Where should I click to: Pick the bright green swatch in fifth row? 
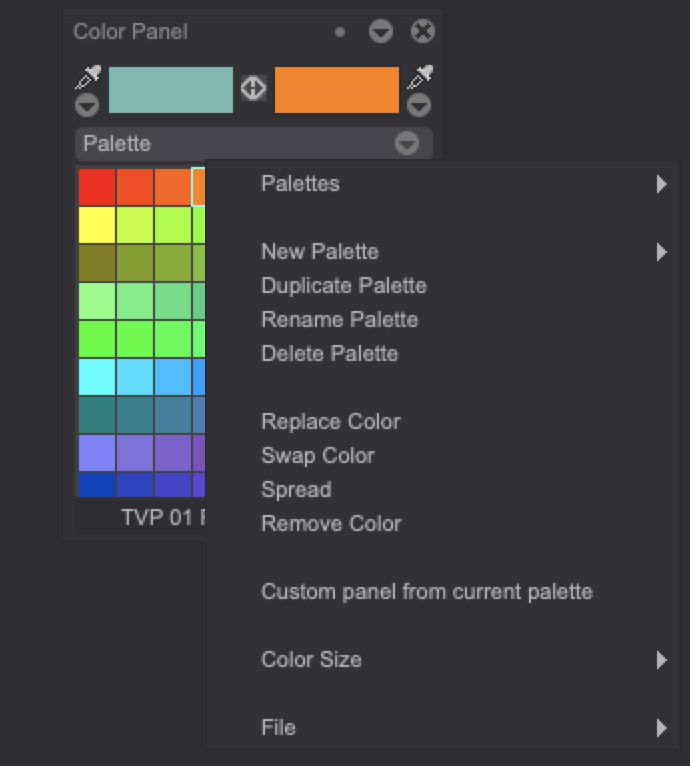(x=97, y=339)
